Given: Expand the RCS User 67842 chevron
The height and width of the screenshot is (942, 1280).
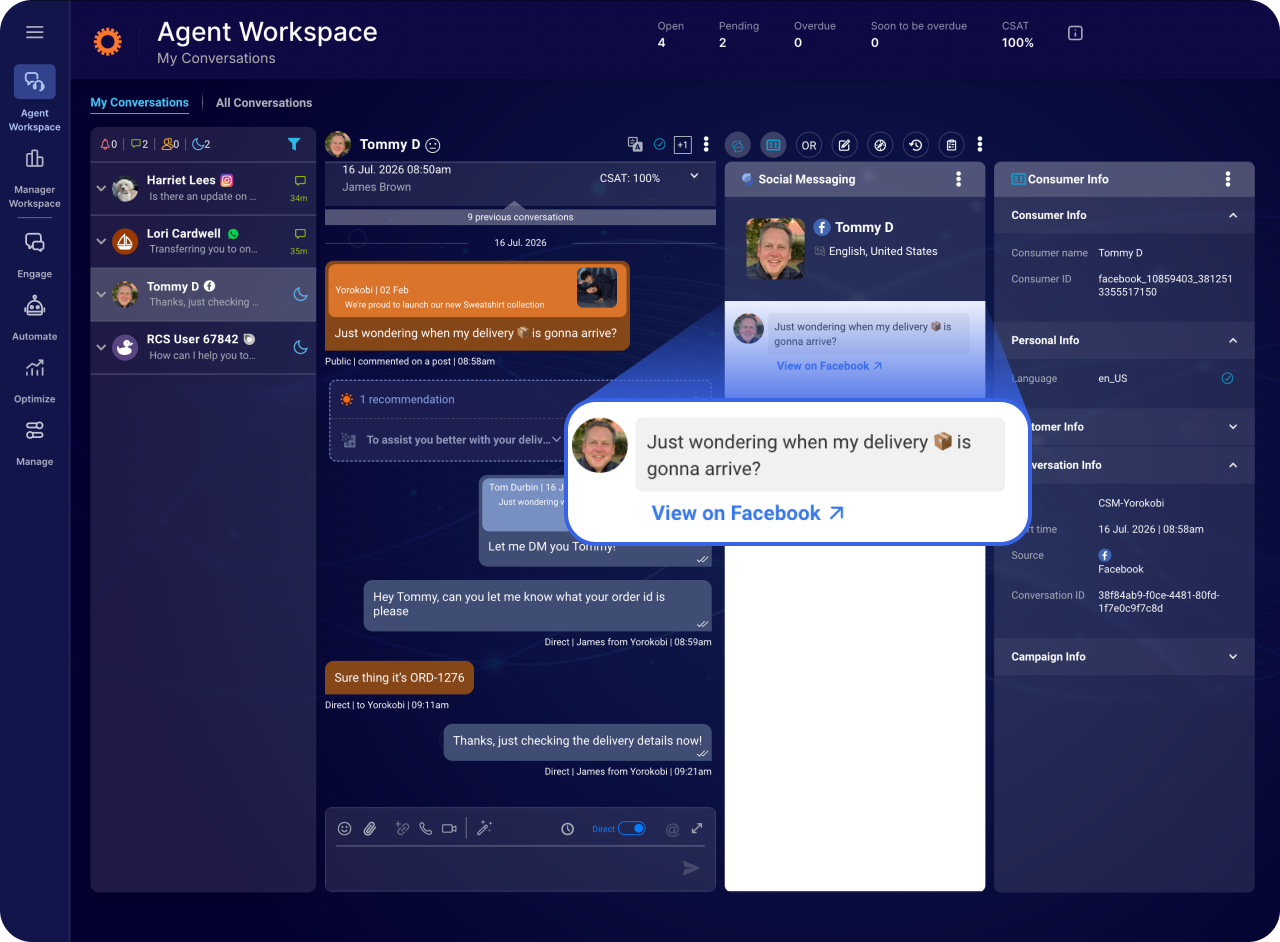Looking at the screenshot, I should 101,347.
